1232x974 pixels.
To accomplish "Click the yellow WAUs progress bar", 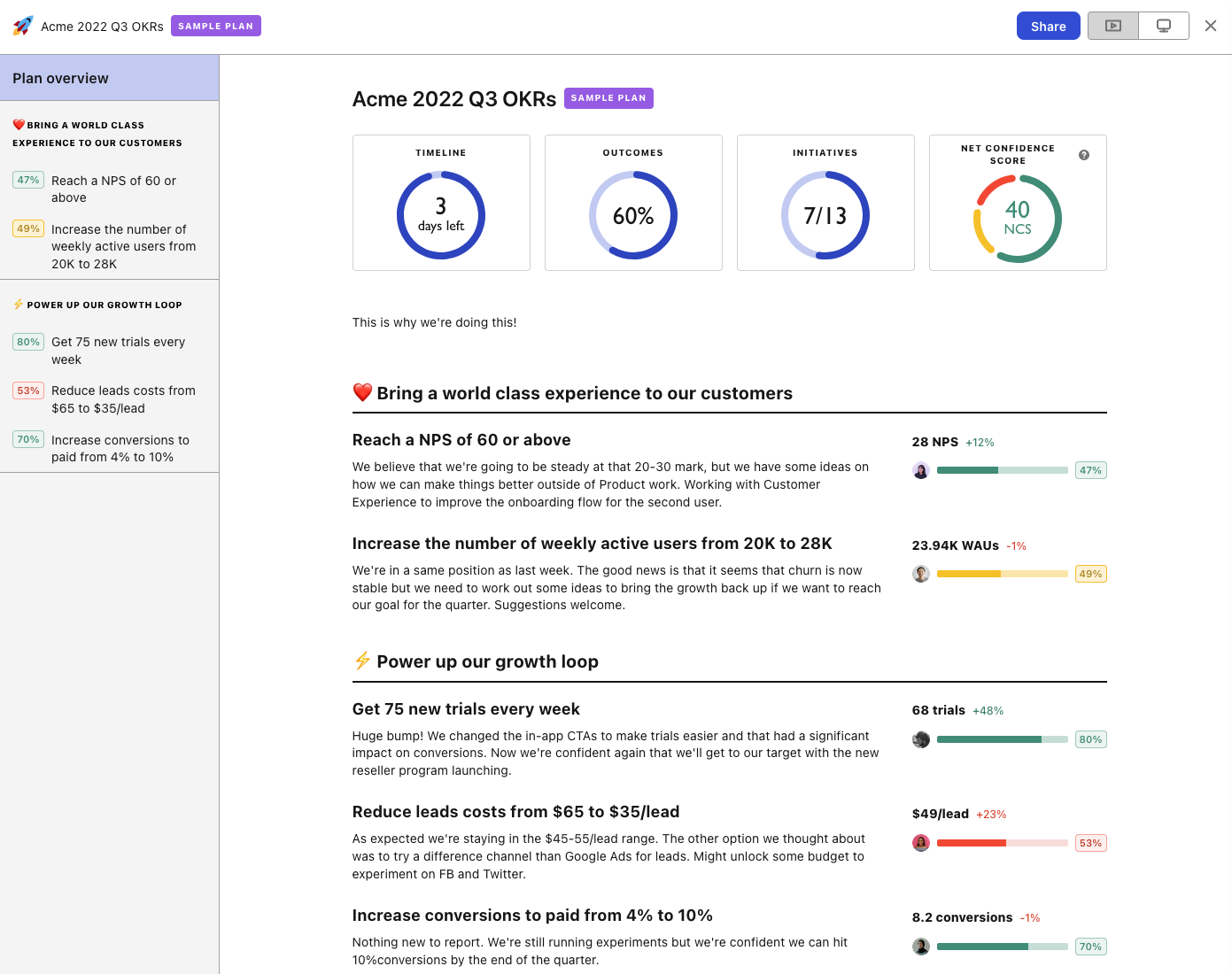I will (1003, 574).
